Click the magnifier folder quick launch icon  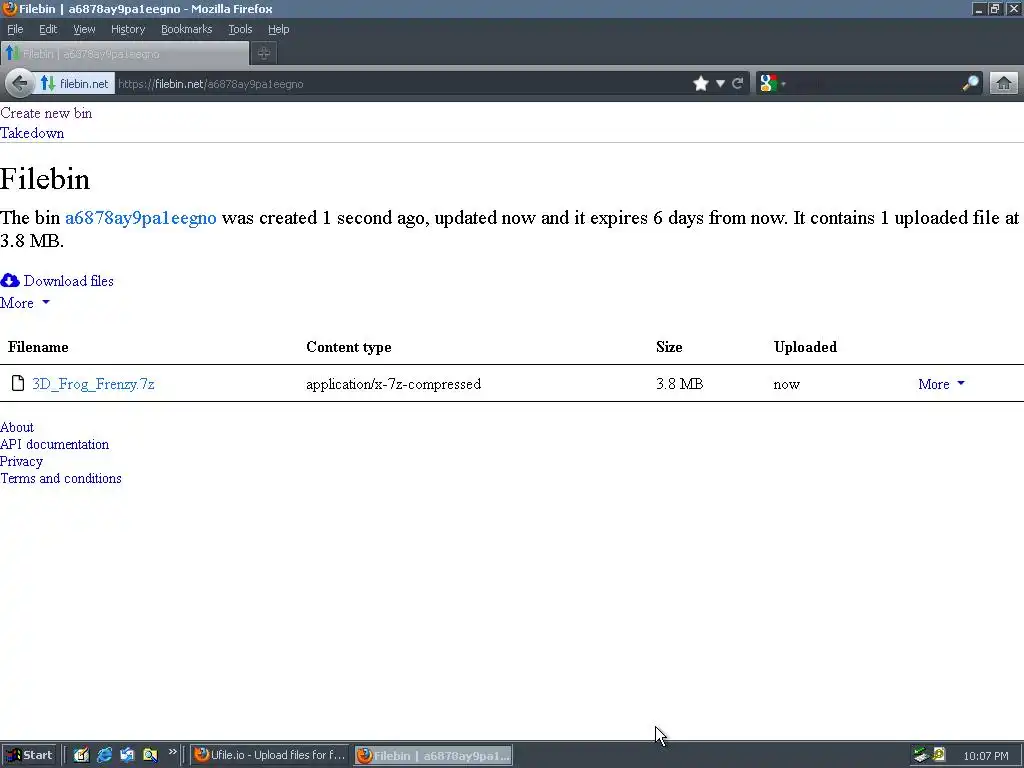click(150, 755)
